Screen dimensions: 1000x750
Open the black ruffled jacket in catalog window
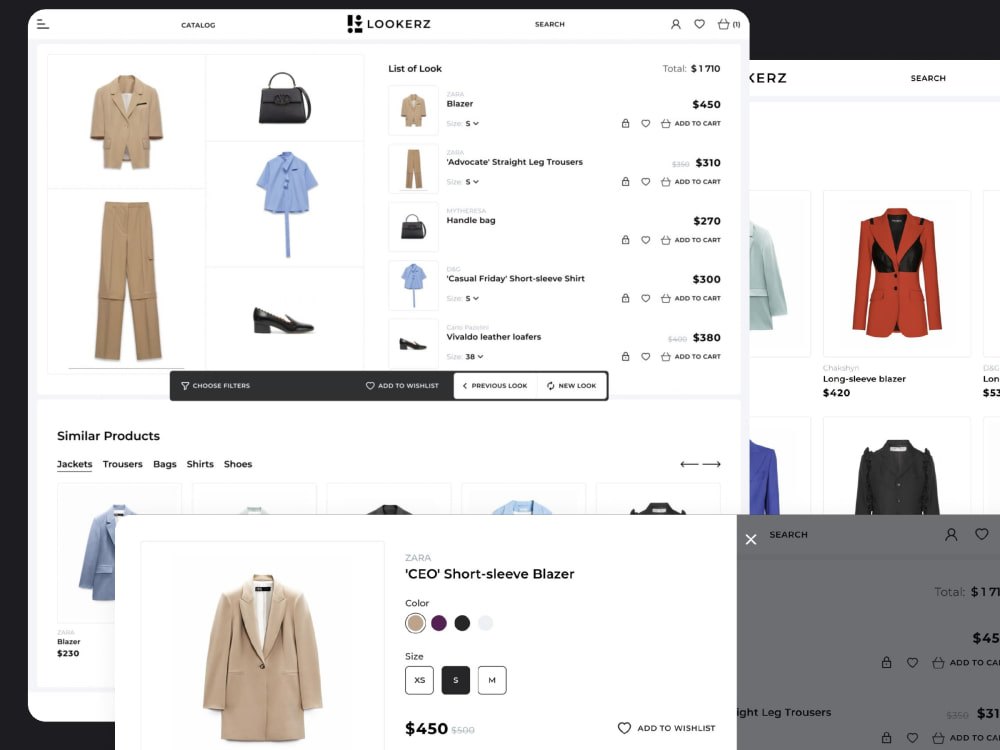click(x=897, y=475)
